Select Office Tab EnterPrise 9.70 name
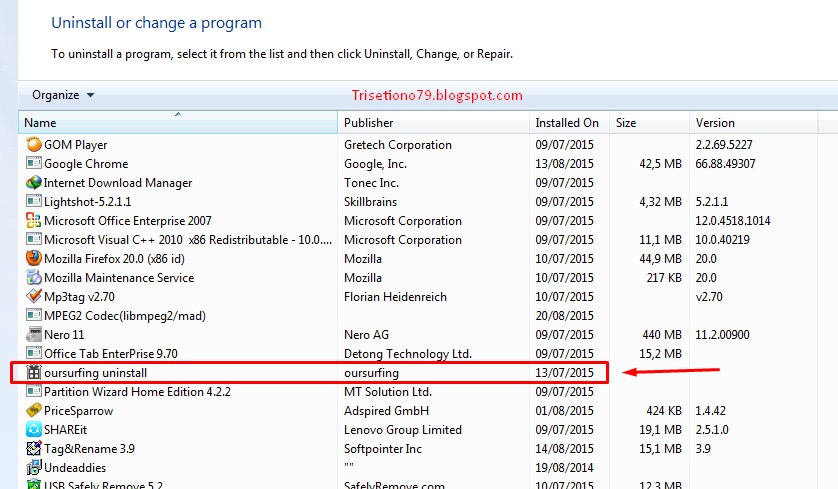The height and width of the screenshot is (489, 838). [x=111, y=354]
